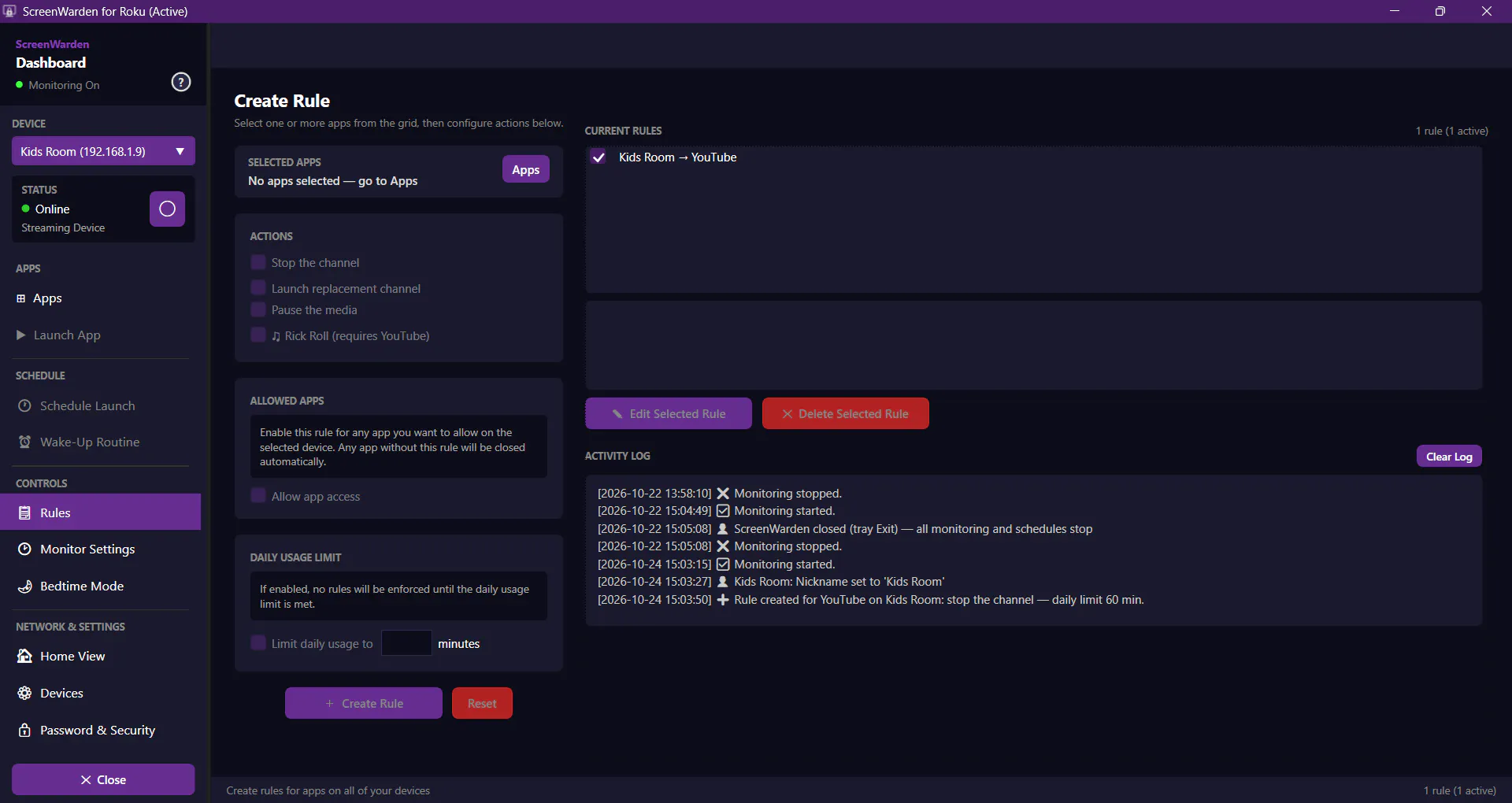Tick 'Launch replacement channel' checkbox
This screenshot has width=1512, height=803.
click(258, 287)
